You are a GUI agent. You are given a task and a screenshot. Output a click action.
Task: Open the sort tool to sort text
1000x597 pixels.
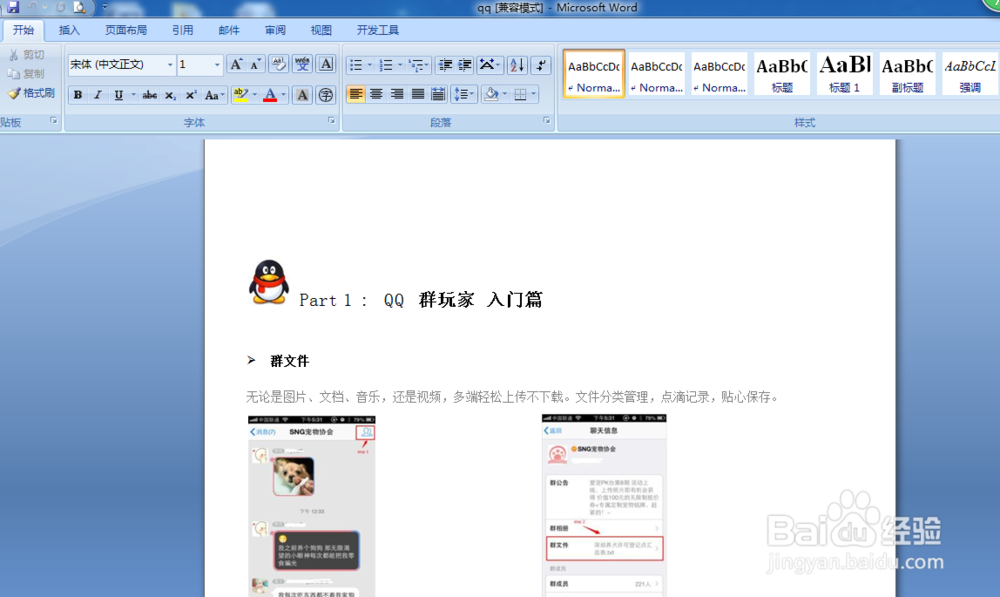click(516, 64)
